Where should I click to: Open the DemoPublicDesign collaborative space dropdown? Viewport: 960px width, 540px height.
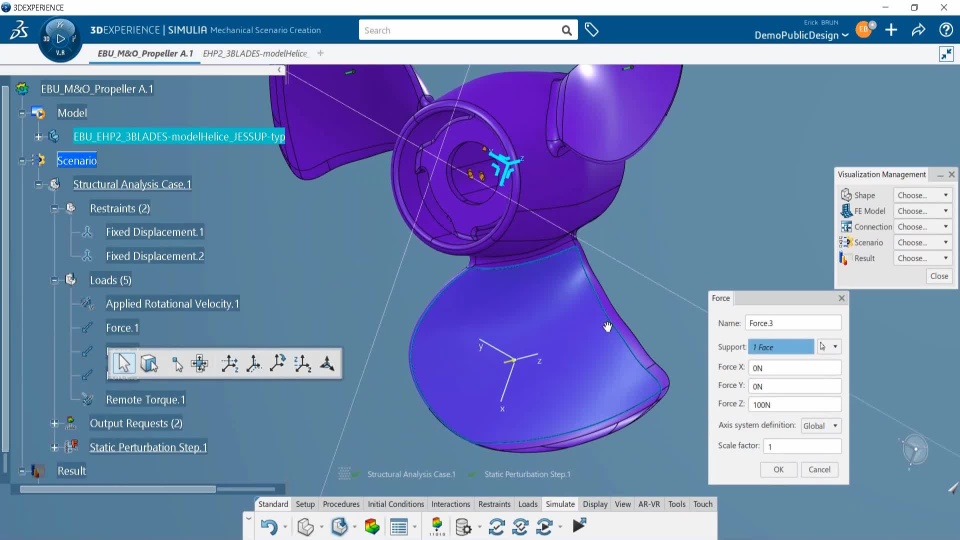point(801,36)
